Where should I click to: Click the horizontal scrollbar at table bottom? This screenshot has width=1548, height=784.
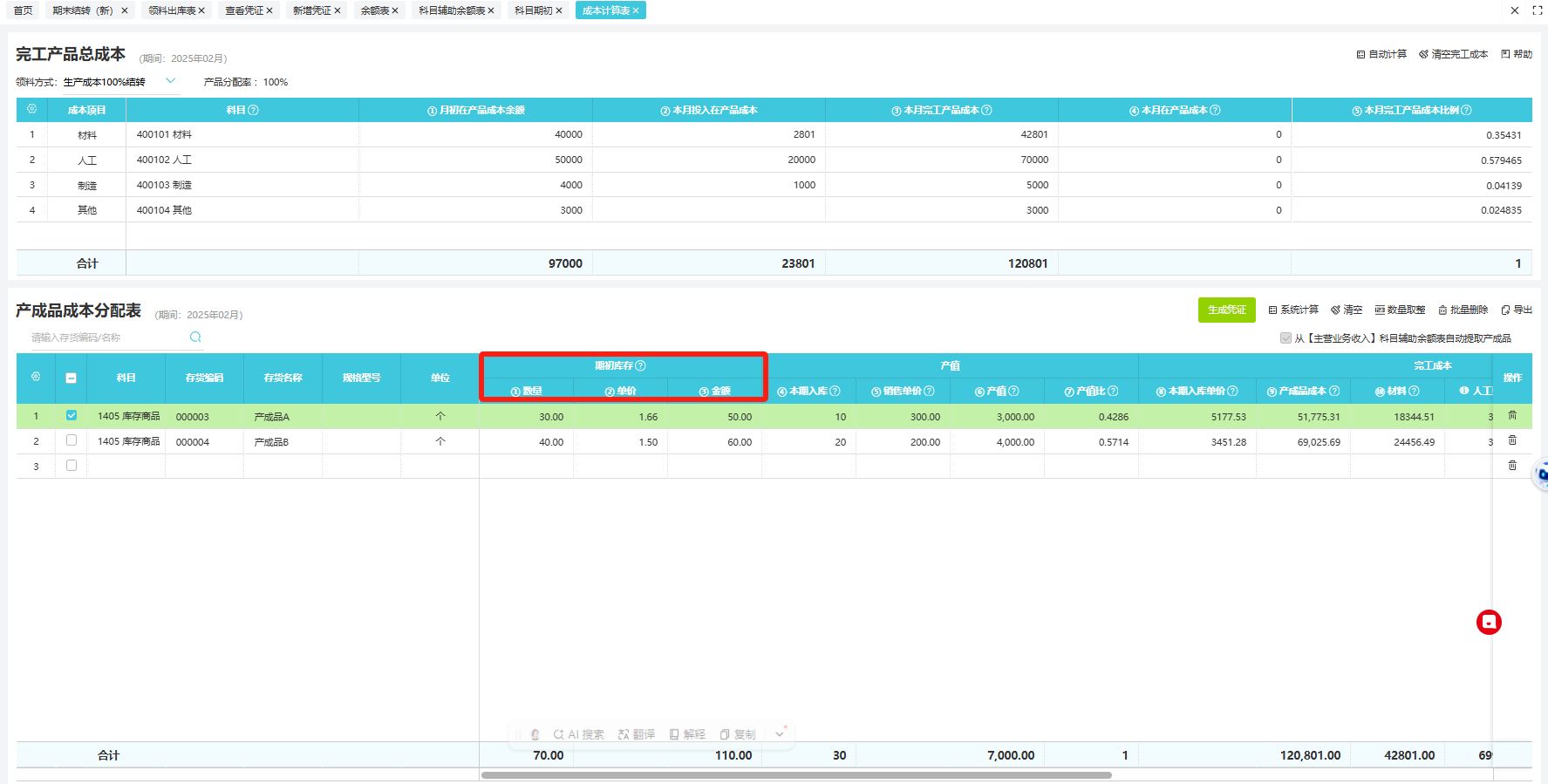795,774
